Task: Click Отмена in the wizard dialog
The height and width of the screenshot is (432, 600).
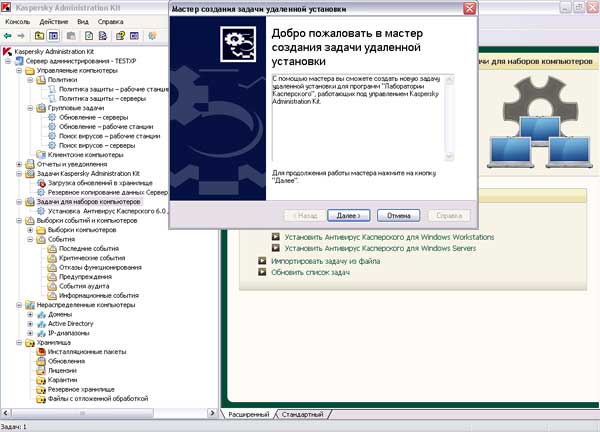Action: click(x=398, y=216)
